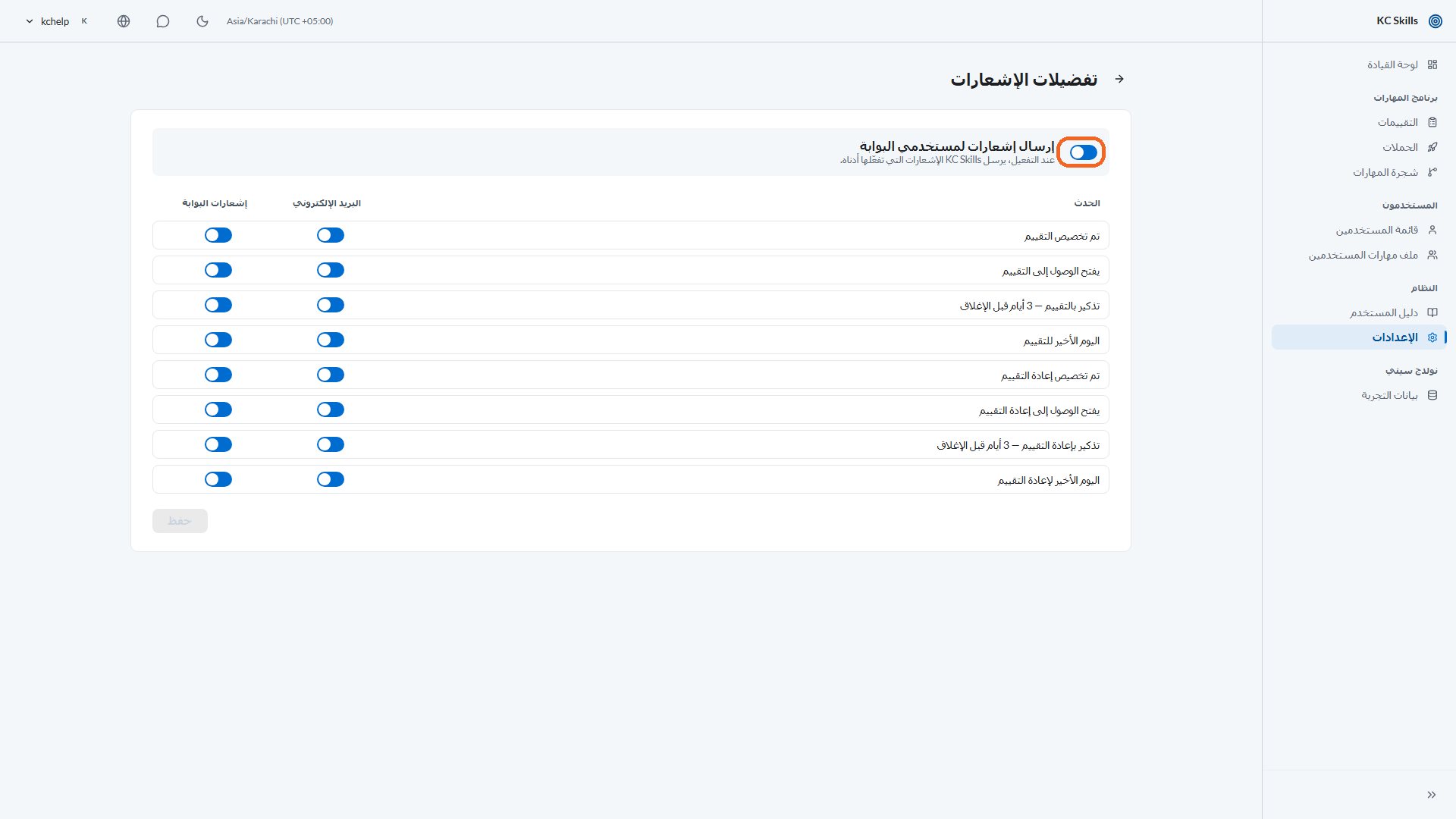
Task: Open الحملات in the sidebar
Action: pyautogui.click(x=1359, y=147)
